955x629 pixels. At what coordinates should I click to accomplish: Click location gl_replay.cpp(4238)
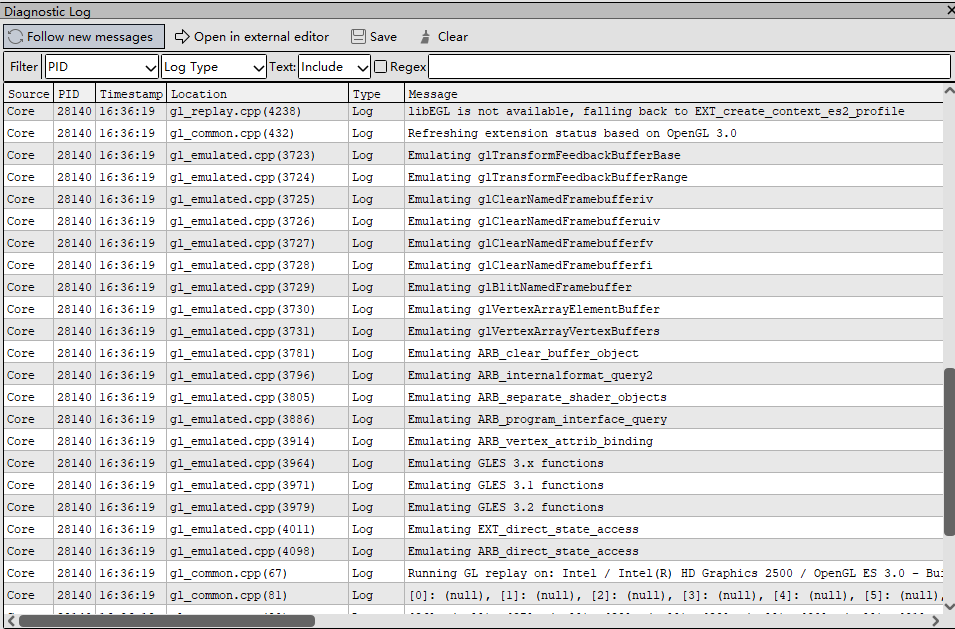(x=235, y=111)
